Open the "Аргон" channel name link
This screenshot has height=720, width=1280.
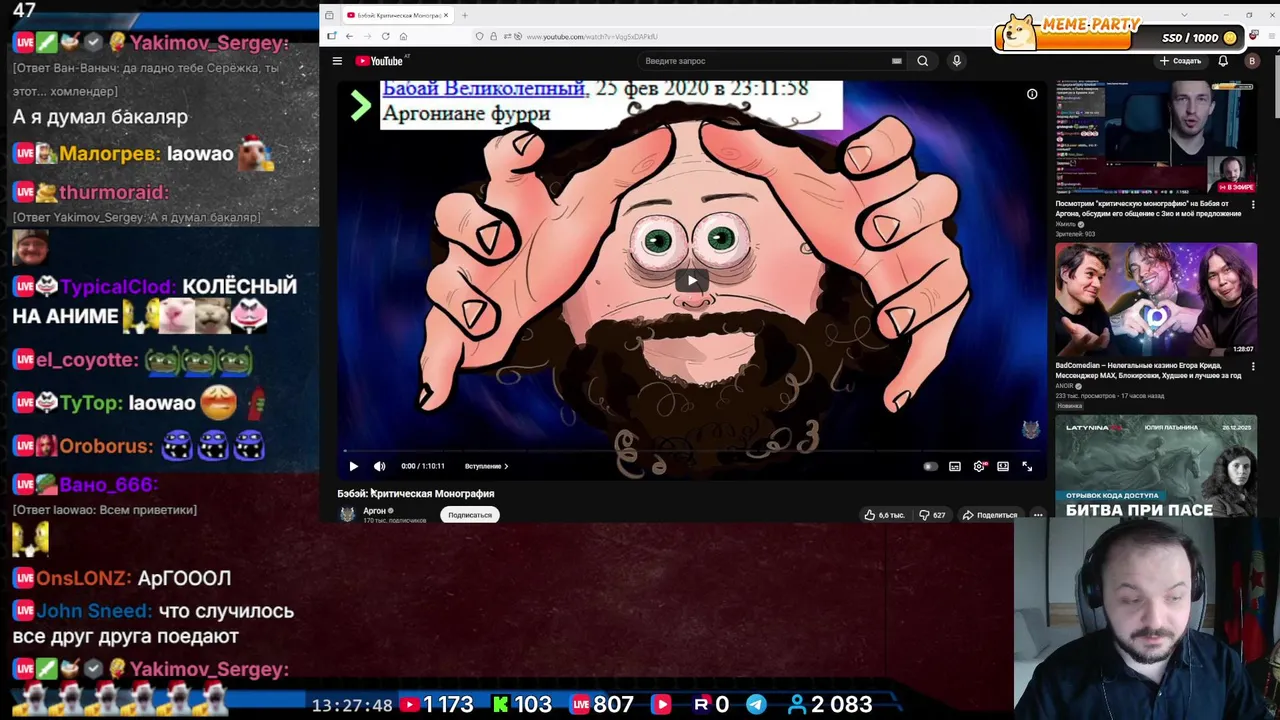coord(374,510)
